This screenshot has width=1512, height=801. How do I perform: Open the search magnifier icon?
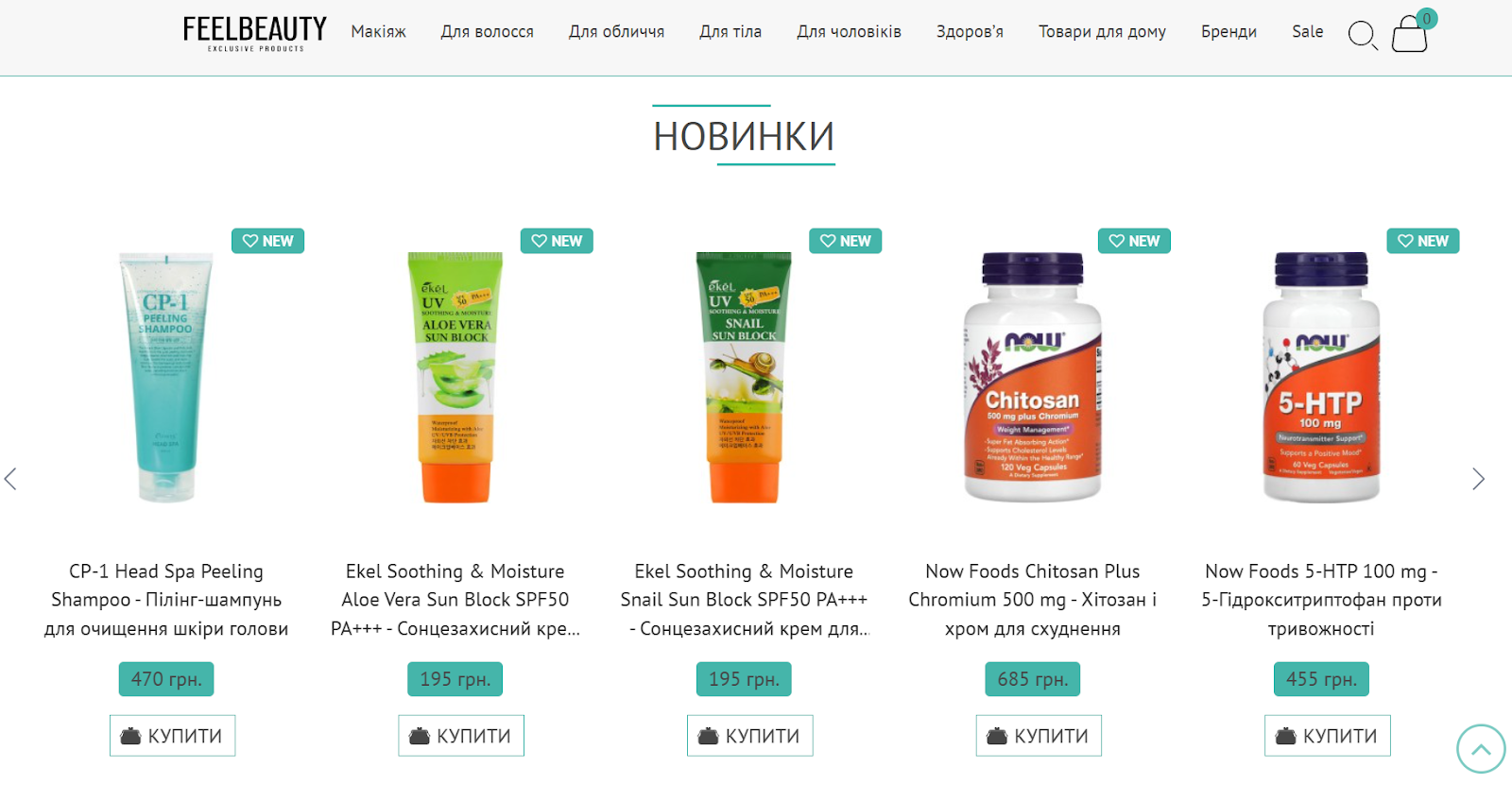(1363, 35)
